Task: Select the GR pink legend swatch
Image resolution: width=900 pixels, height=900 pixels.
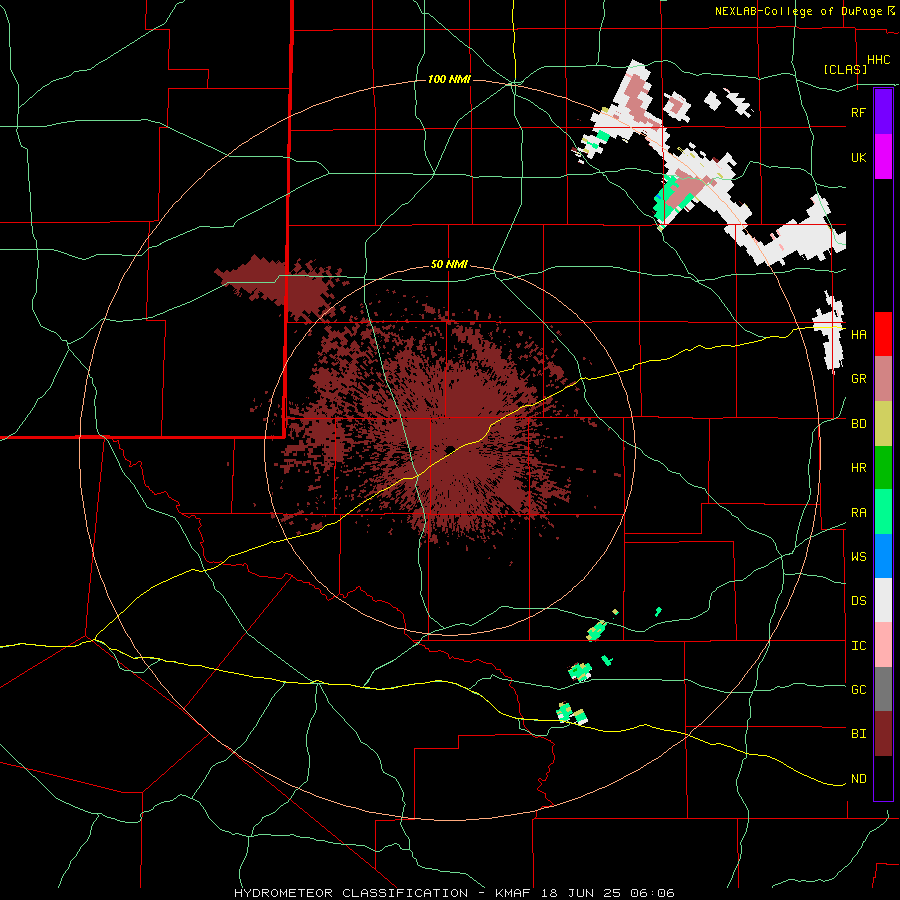Action: [883, 379]
